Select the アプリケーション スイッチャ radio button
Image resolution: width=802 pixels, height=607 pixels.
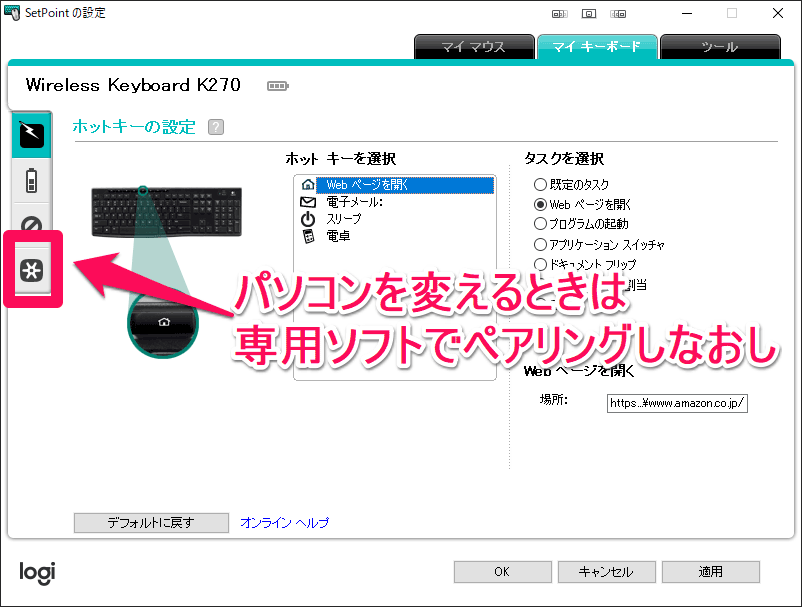pos(541,244)
